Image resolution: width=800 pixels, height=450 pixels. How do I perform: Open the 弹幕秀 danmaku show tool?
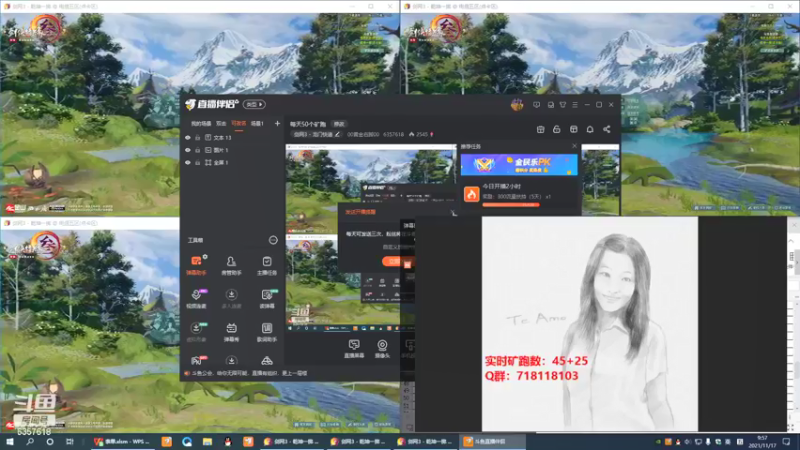click(231, 332)
